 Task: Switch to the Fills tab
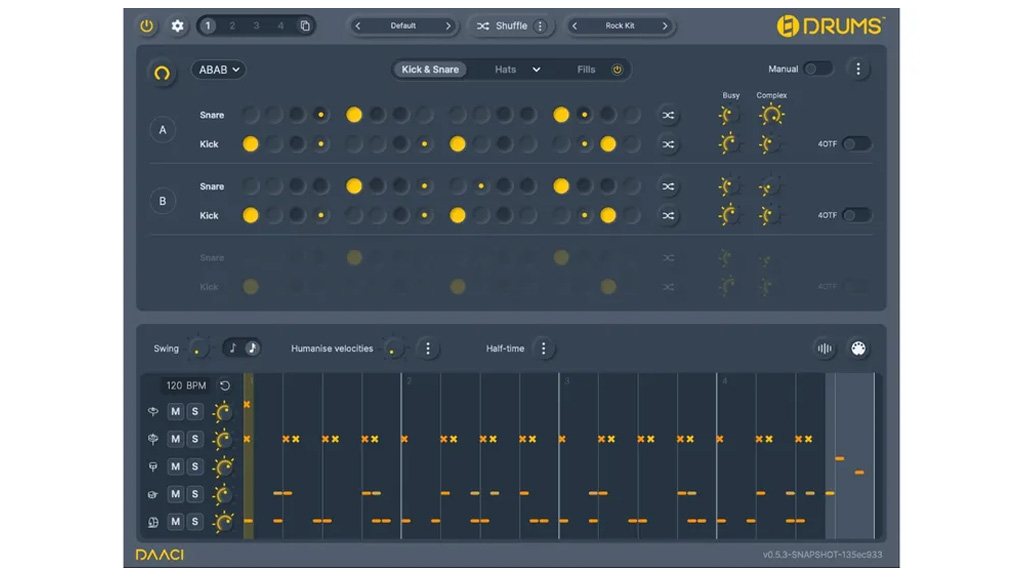pyautogui.click(x=586, y=69)
